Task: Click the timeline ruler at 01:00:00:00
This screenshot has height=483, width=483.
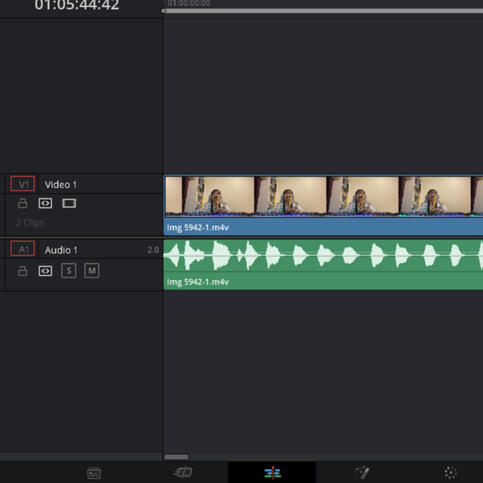Action: pyautogui.click(x=189, y=3)
